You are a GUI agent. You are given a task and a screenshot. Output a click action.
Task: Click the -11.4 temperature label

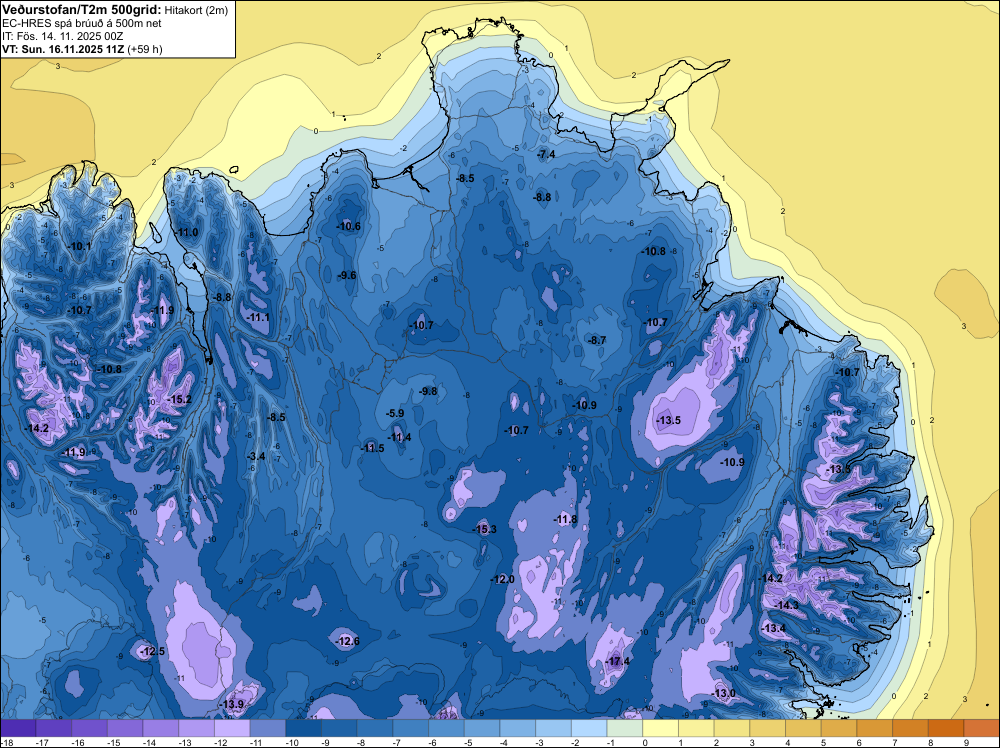tap(399, 437)
